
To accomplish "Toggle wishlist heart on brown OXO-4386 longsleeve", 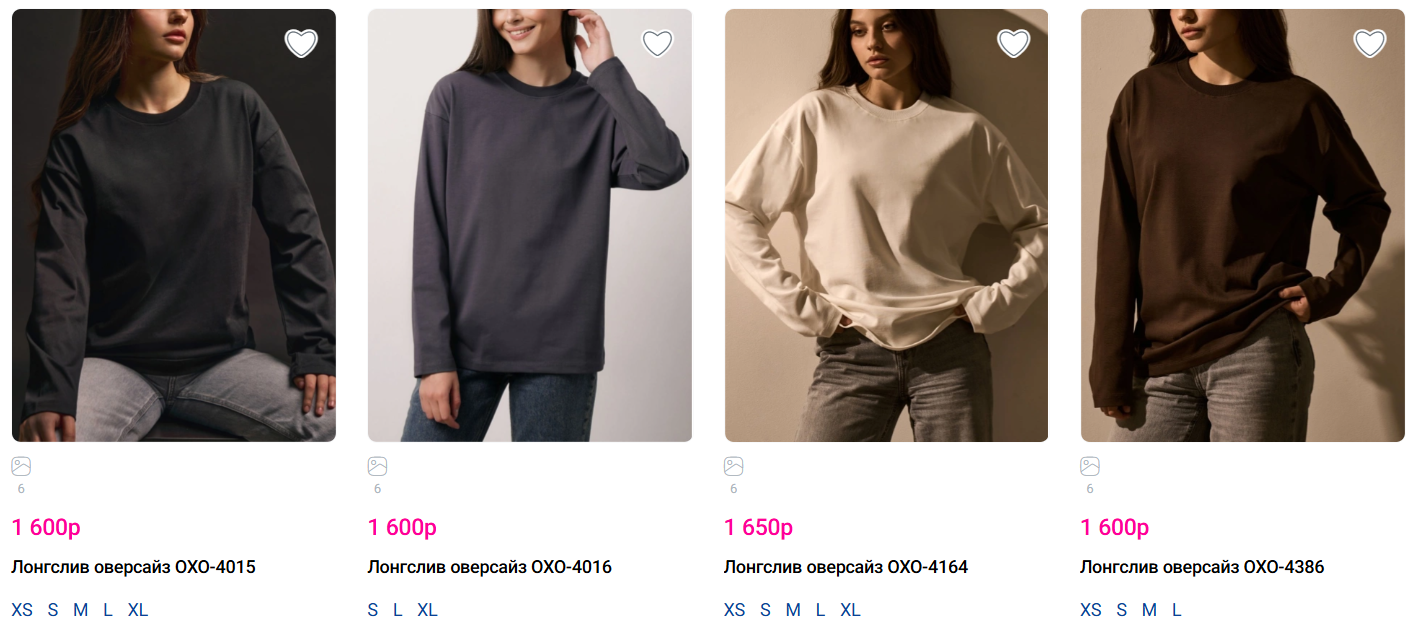I will point(1370,43).
